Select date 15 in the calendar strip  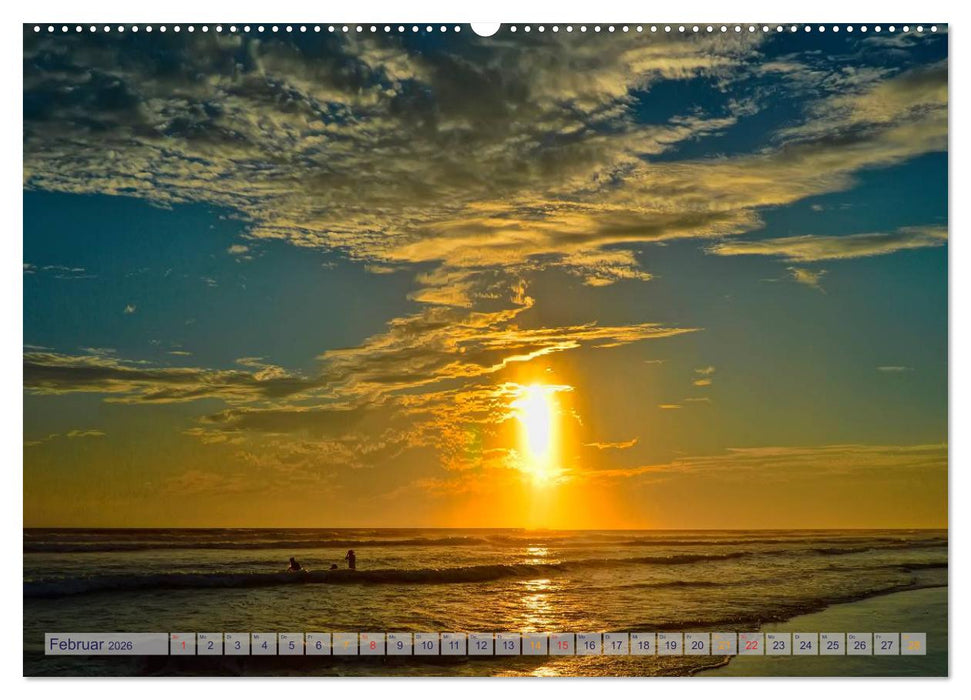[x=562, y=646]
